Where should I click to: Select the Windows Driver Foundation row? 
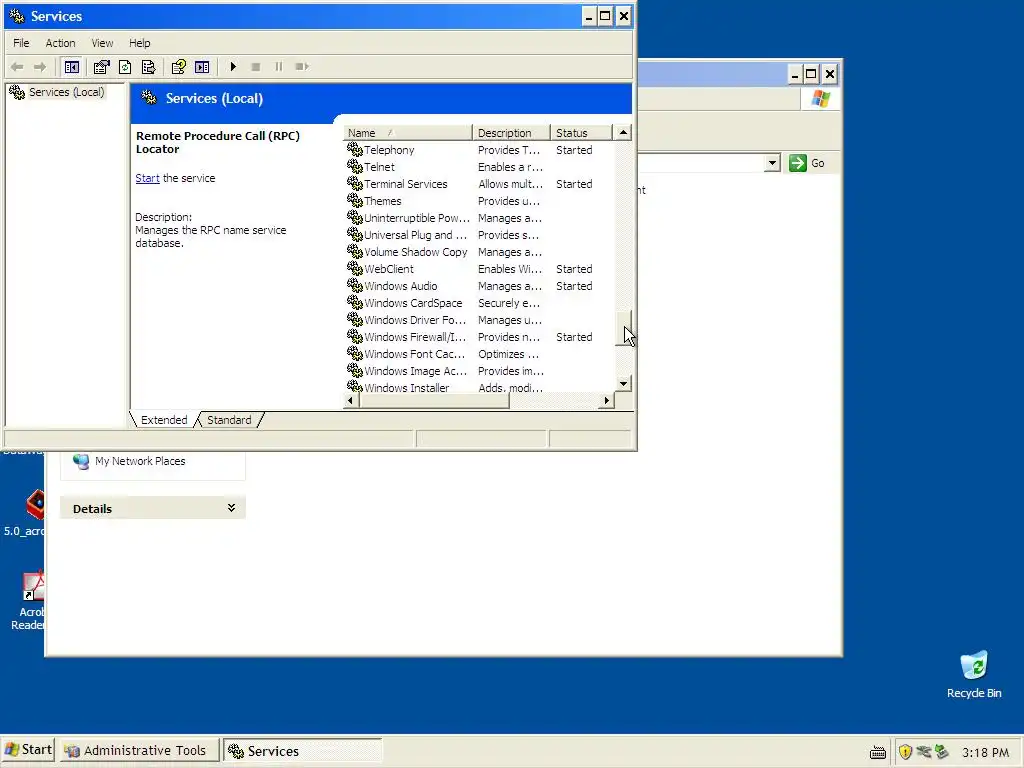[480, 319]
